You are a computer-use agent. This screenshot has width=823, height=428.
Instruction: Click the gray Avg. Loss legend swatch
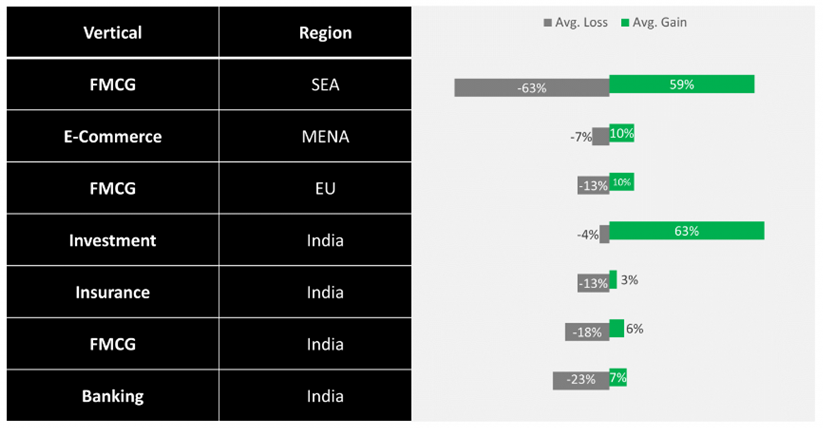[x=547, y=22]
